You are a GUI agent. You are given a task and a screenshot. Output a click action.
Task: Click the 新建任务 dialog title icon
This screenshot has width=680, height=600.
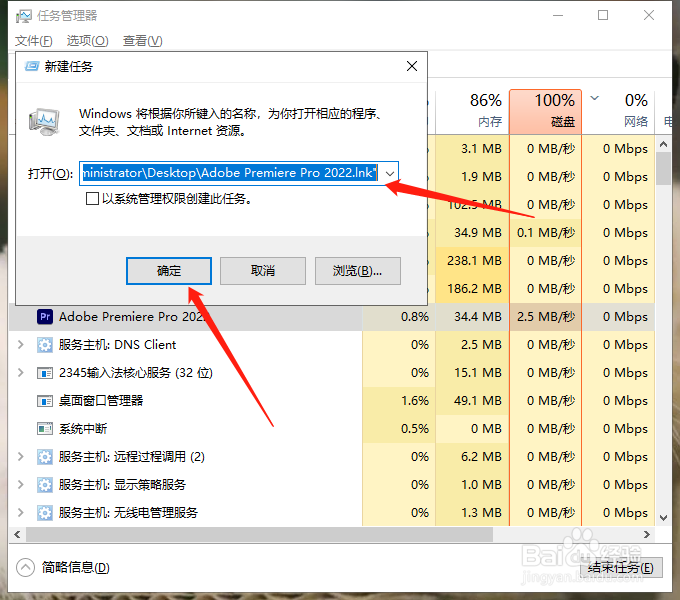(x=32, y=66)
